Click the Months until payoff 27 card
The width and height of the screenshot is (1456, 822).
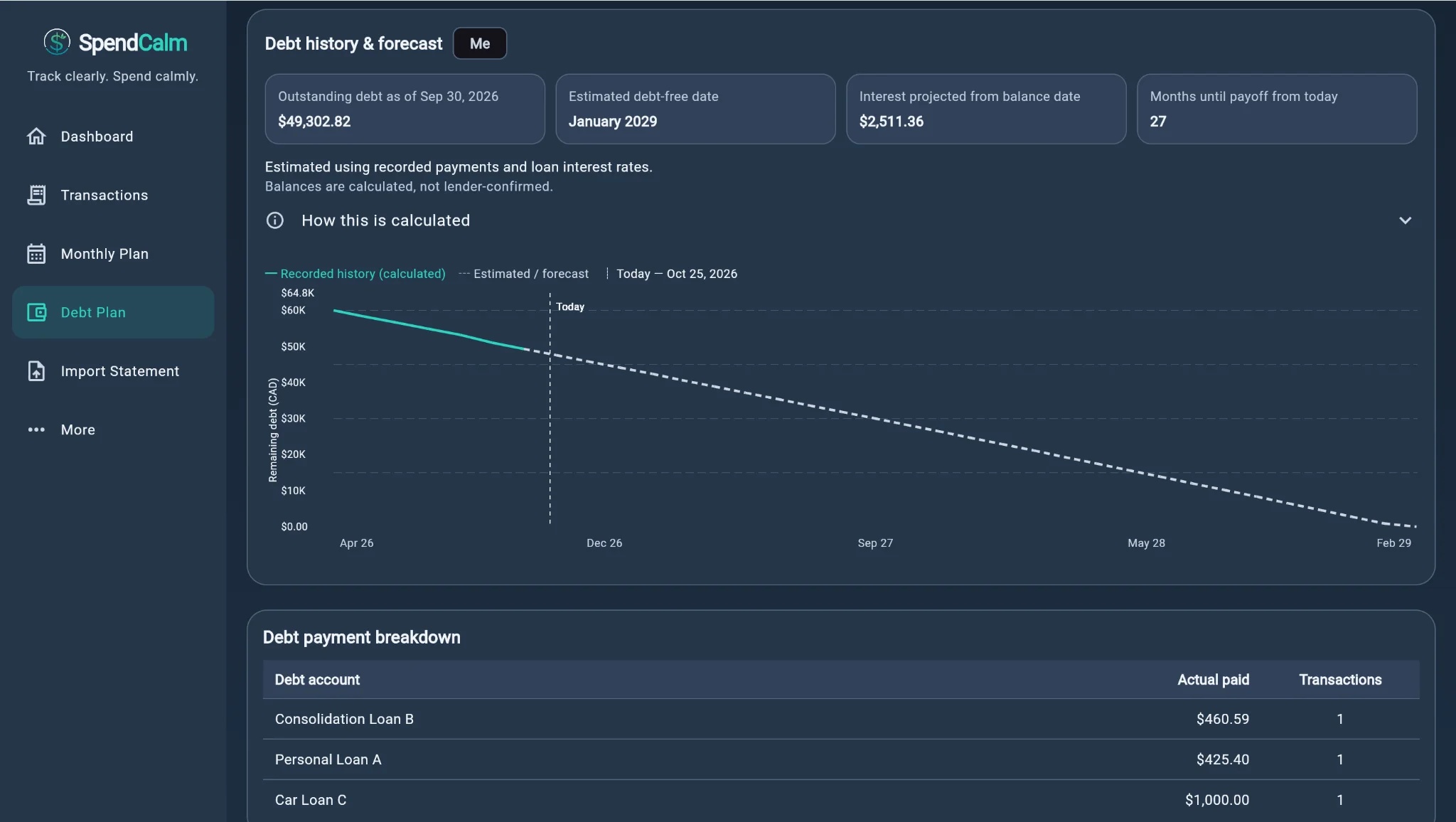point(1277,109)
